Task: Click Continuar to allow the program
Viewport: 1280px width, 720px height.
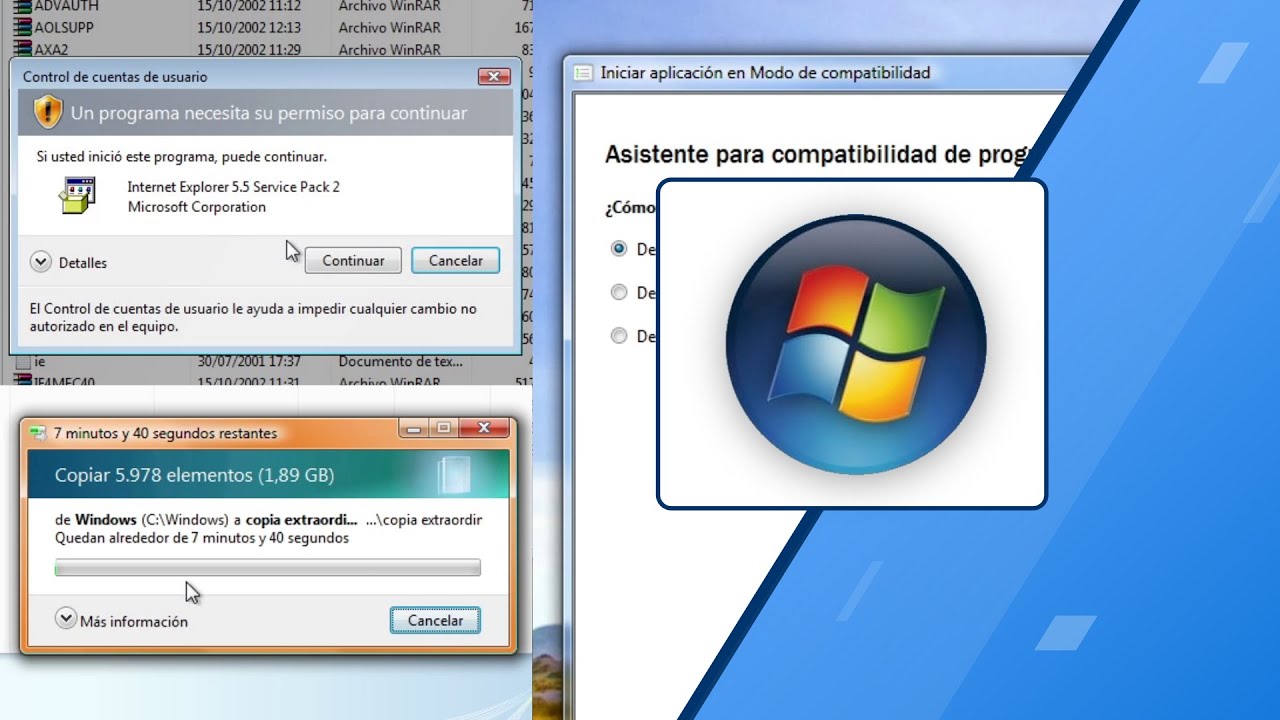Action: click(x=353, y=260)
